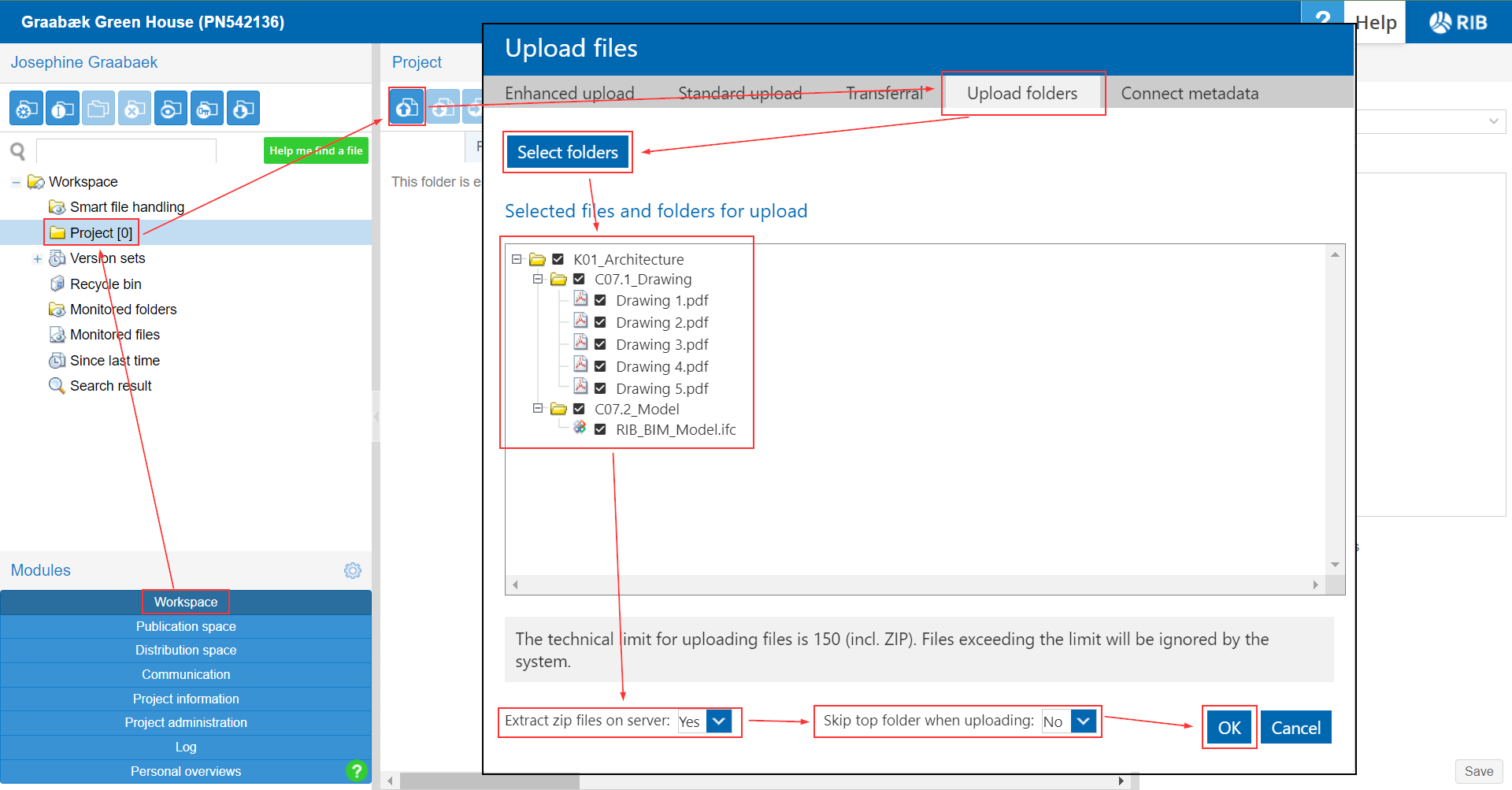Click the green question mark help icon

point(356,770)
